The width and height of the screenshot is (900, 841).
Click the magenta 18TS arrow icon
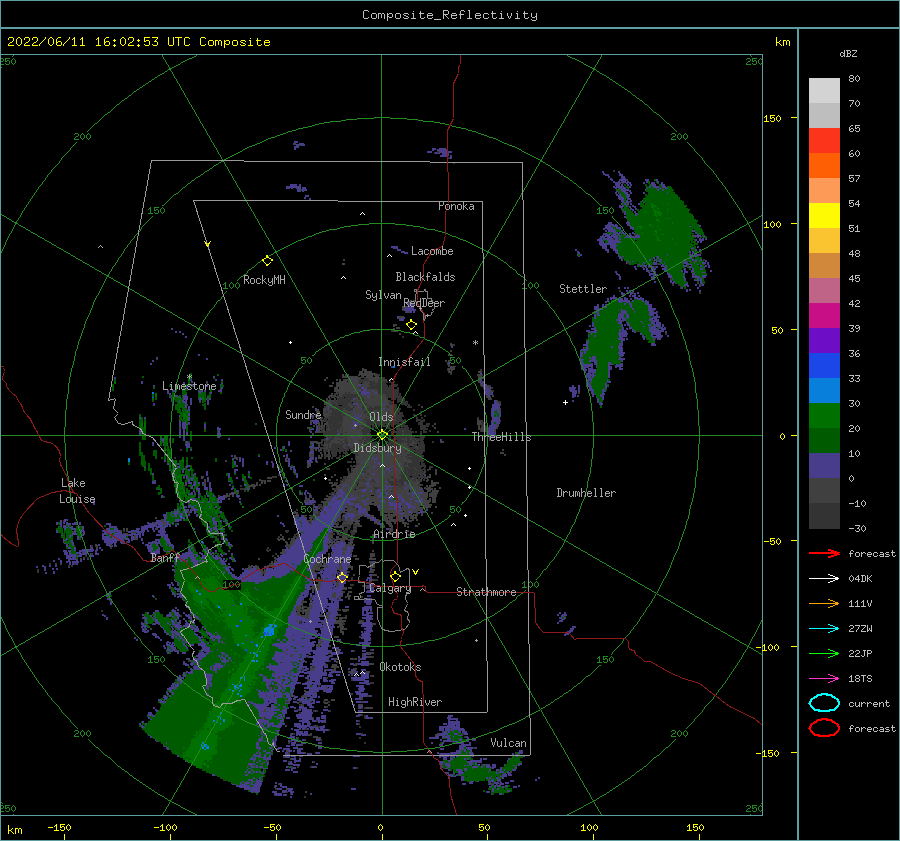(824, 679)
